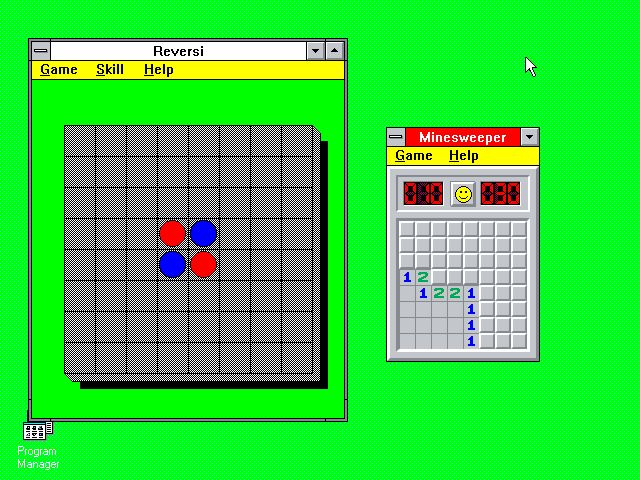Image resolution: width=640 pixels, height=480 pixels.
Task: Open the Help menu in Reversi
Action: click(159, 70)
